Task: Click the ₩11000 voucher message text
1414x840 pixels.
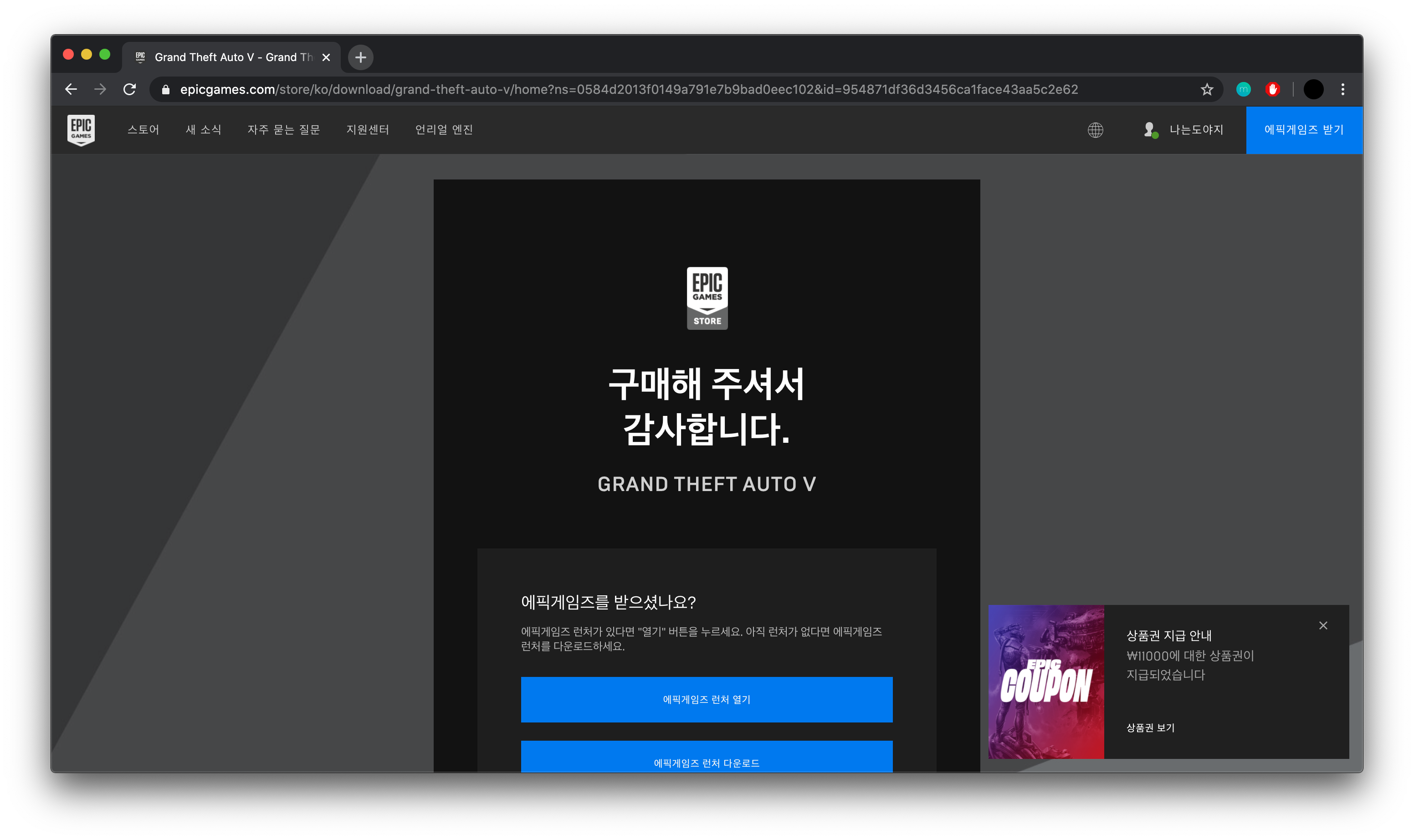Action: point(1190,665)
